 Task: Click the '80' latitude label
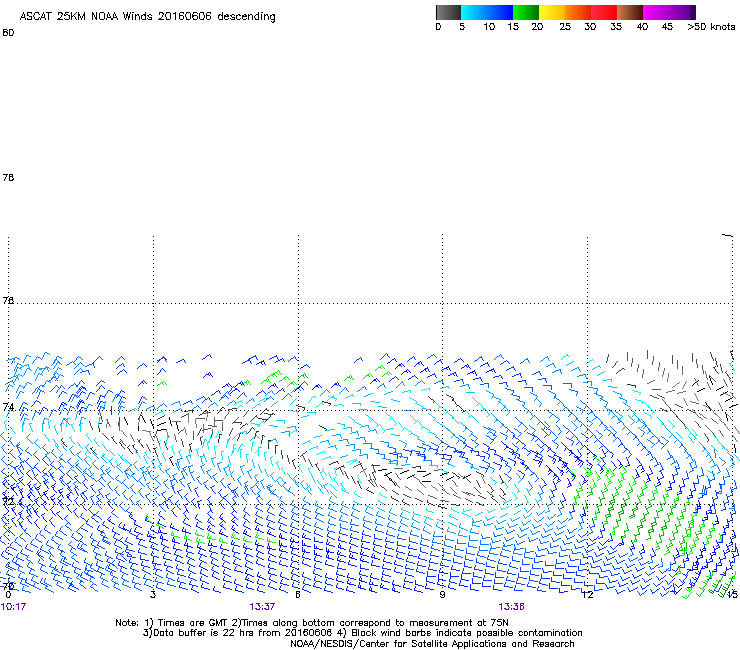click(x=8, y=33)
